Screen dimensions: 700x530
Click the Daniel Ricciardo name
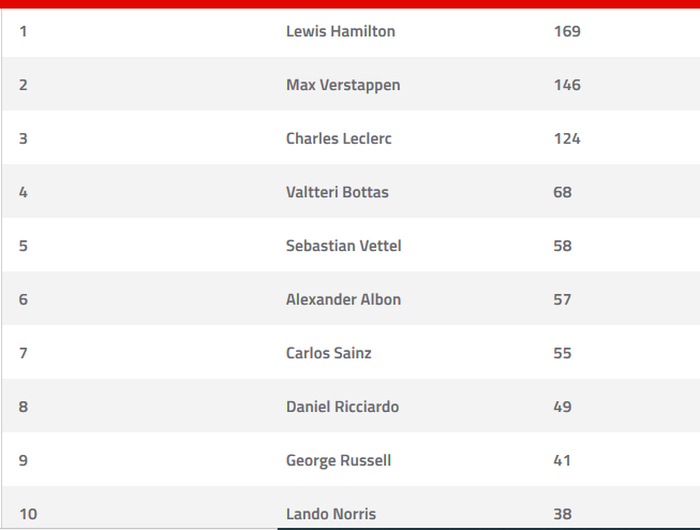342,407
